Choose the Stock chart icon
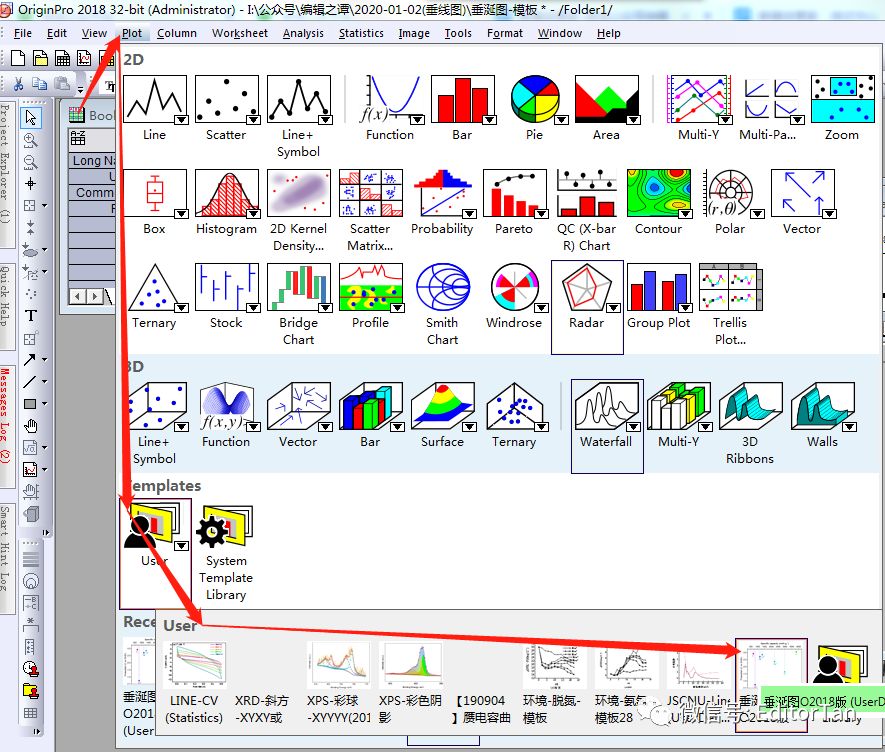The height and width of the screenshot is (752, 885). tap(227, 287)
